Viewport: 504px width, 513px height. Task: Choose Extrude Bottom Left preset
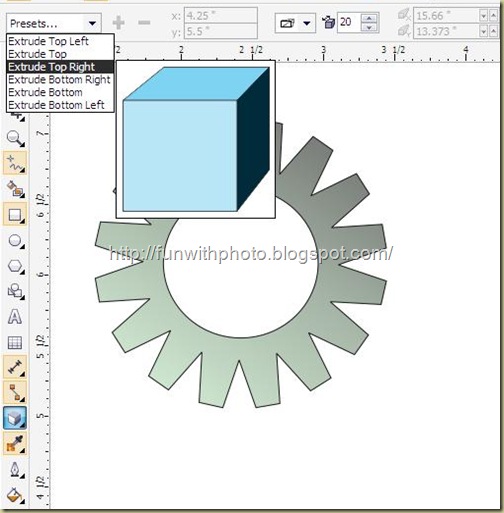(60, 105)
